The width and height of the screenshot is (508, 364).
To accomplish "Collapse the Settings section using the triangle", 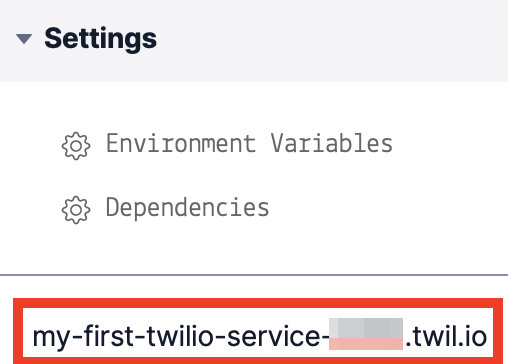I will [24, 39].
